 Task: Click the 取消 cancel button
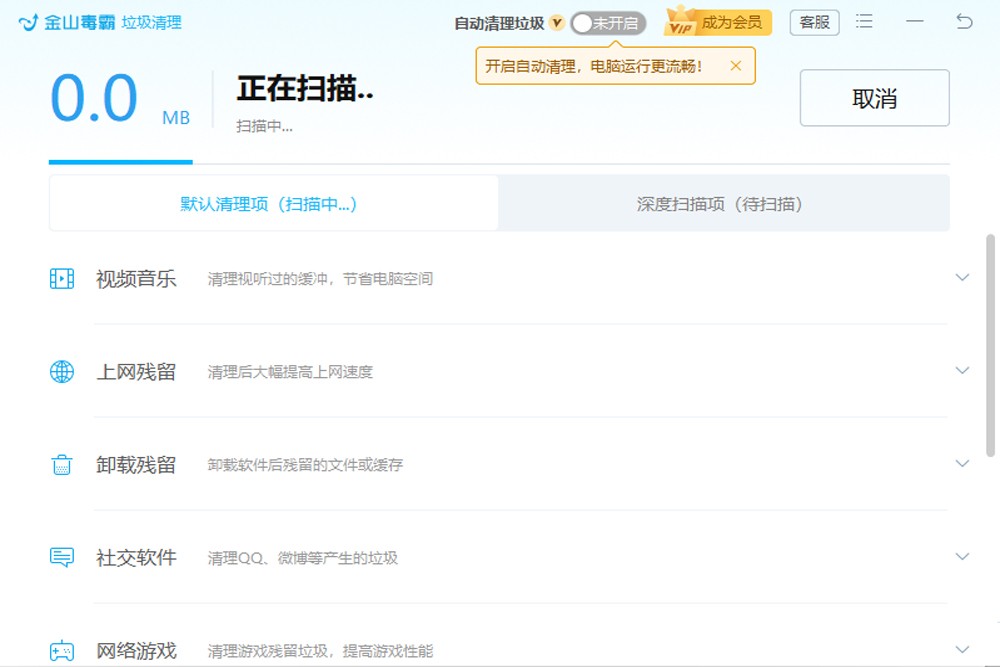[874, 97]
